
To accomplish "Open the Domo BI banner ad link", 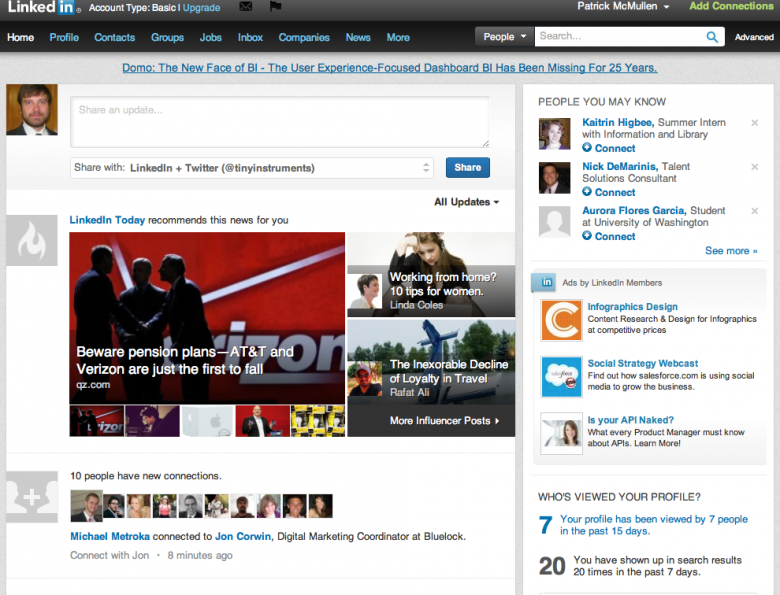I will tap(390, 68).
